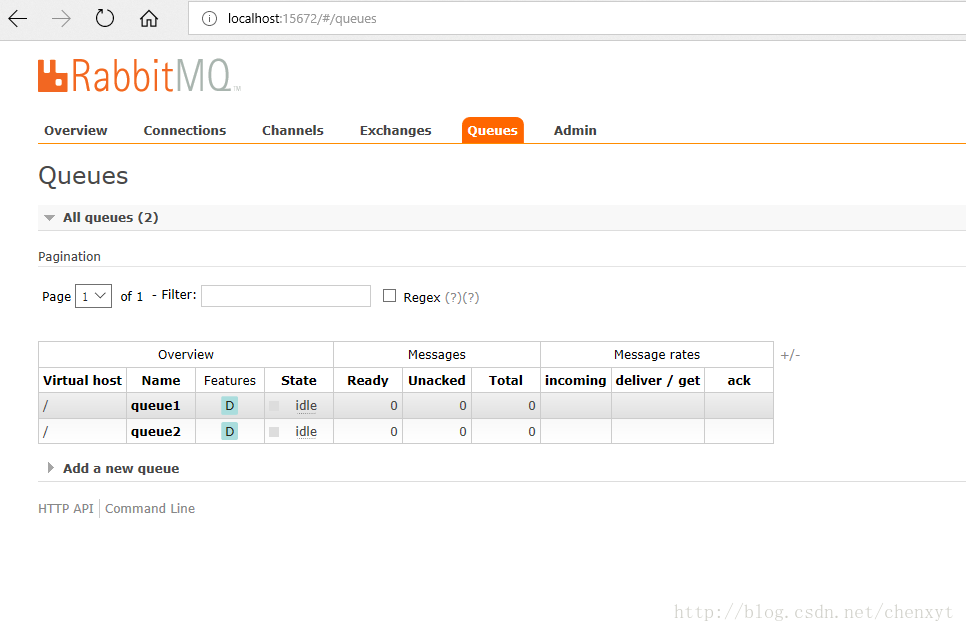The height and width of the screenshot is (632, 966).
Task: Sort by the Virtual host column header
Action: click(83, 381)
